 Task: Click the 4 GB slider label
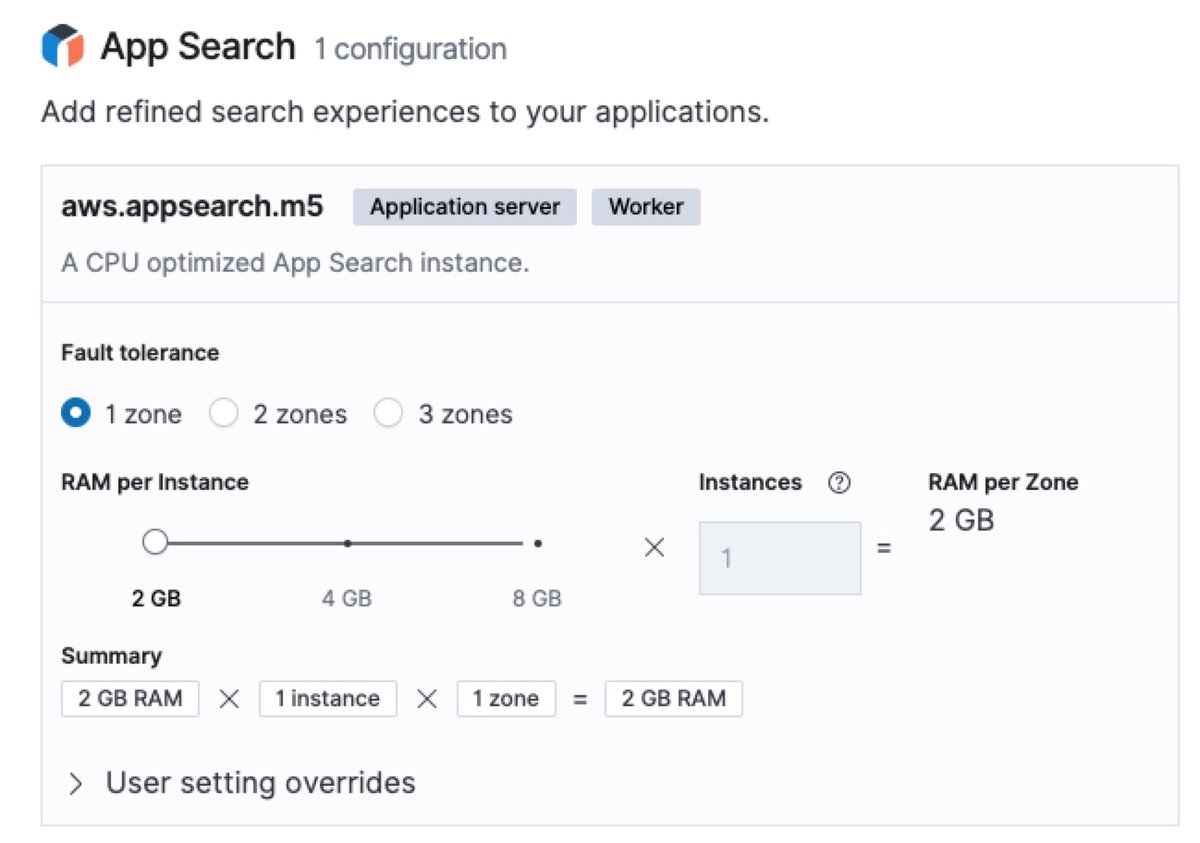pyautogui.click(x=347, y=599)
